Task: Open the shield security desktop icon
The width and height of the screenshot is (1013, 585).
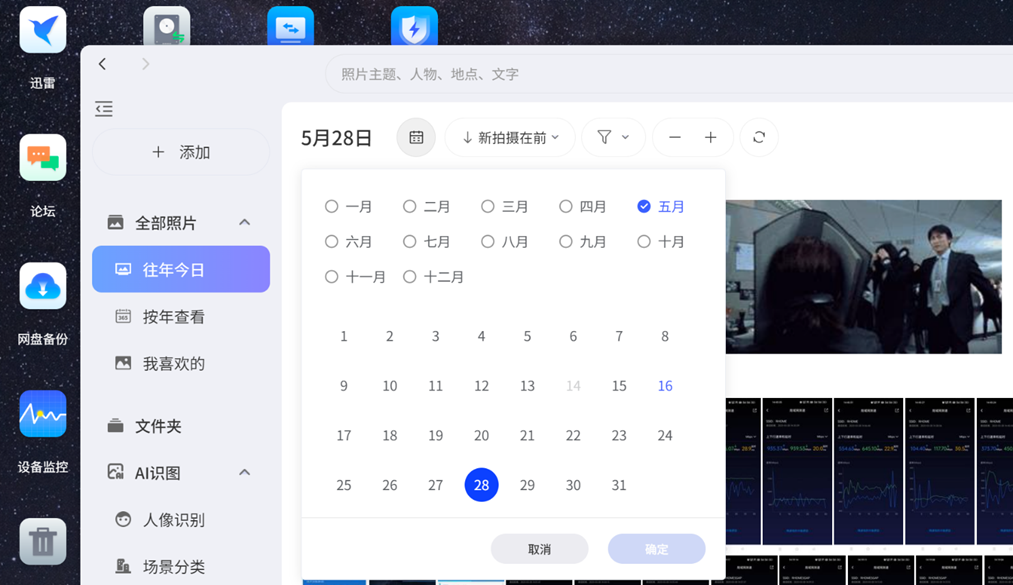Action: [414, 26]
